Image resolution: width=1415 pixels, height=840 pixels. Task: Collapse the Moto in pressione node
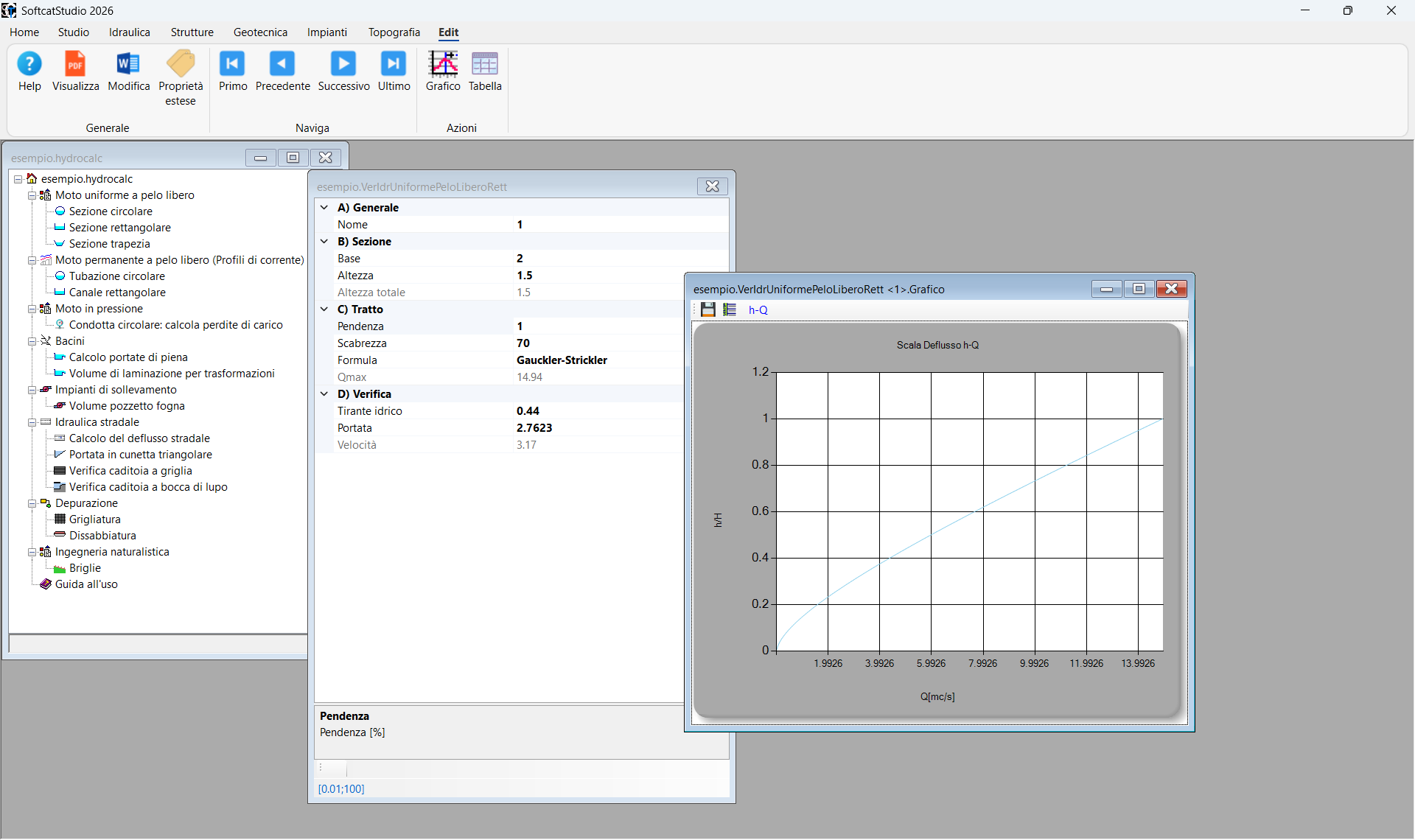[x=32, y=309]
